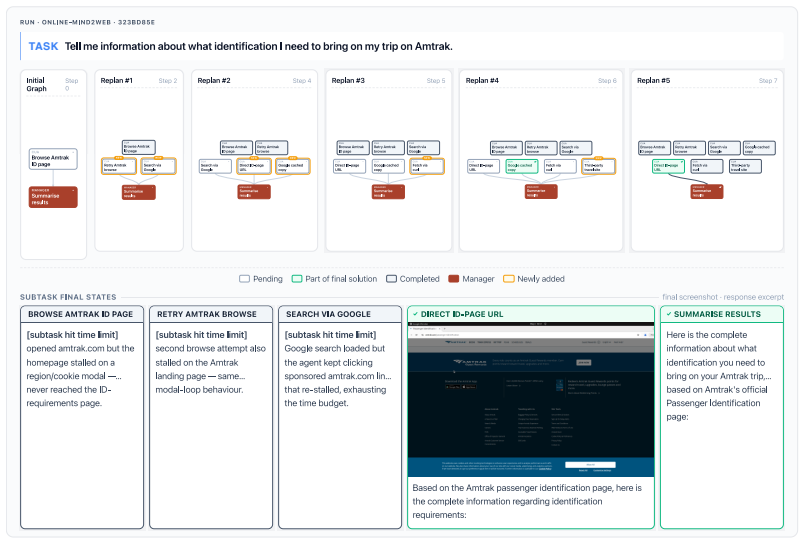Select the Third-party travel site node in Replan #4

point(598,166)
